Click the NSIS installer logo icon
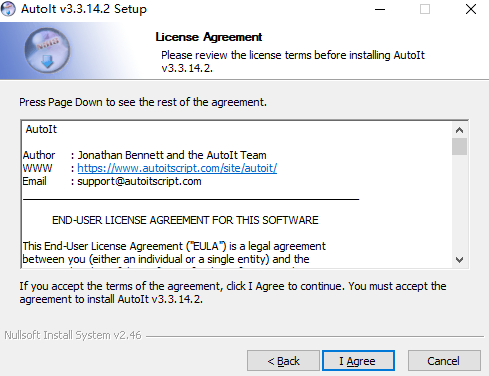Image resolution: width=489 pixels, height=376 pixels. 47,50
